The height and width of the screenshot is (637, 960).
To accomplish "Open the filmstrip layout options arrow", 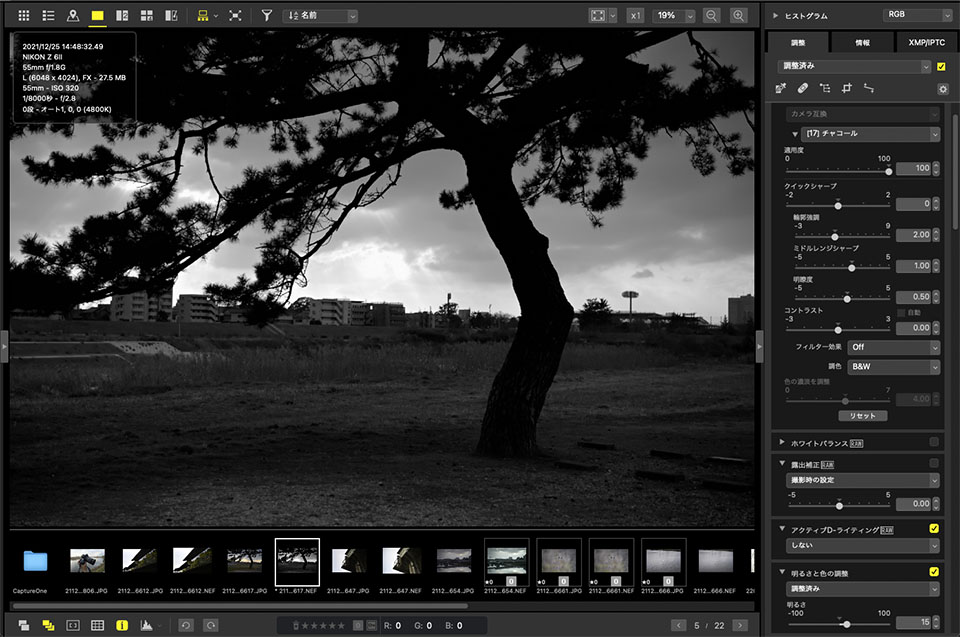I will (216, 16).
